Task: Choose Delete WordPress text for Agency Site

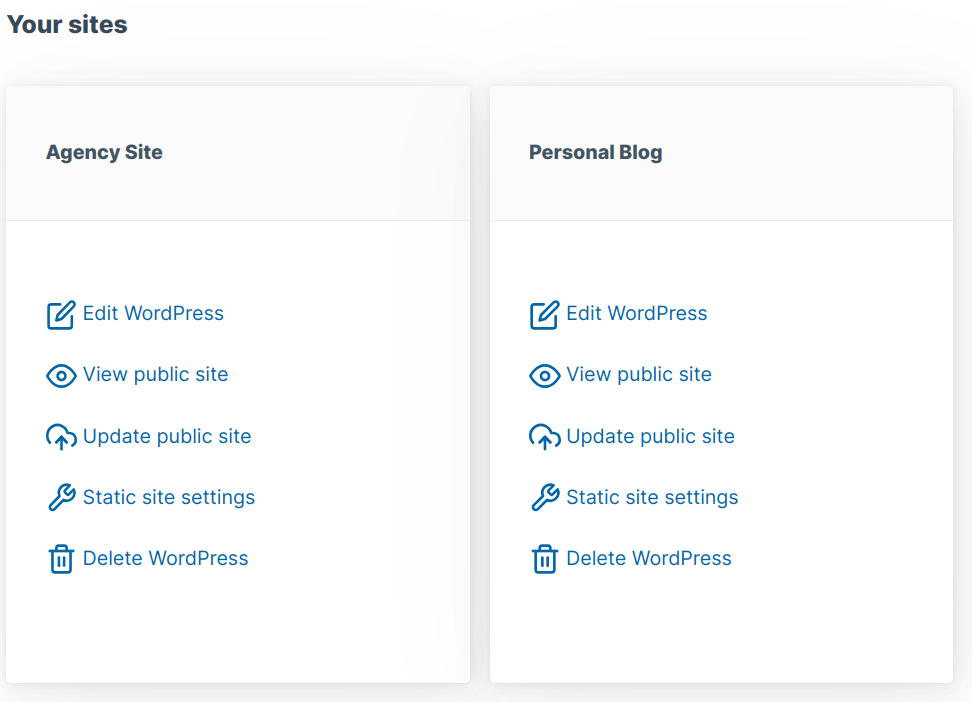Action: click(x=165, y=558)
